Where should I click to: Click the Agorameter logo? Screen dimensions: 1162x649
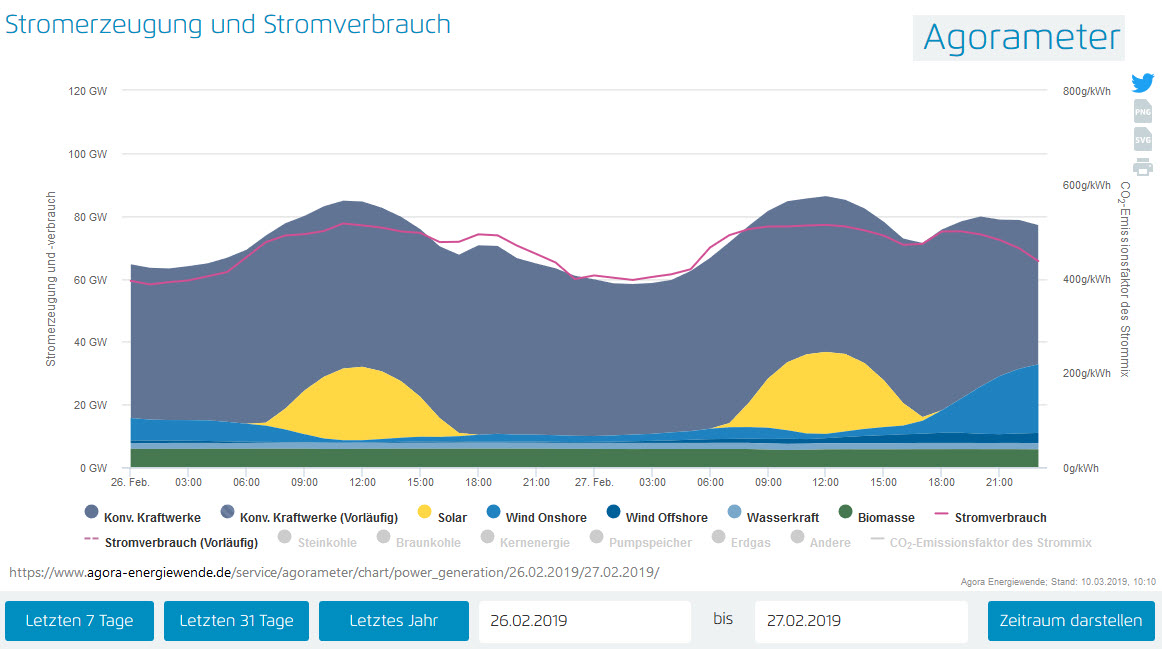point(1020,38)
